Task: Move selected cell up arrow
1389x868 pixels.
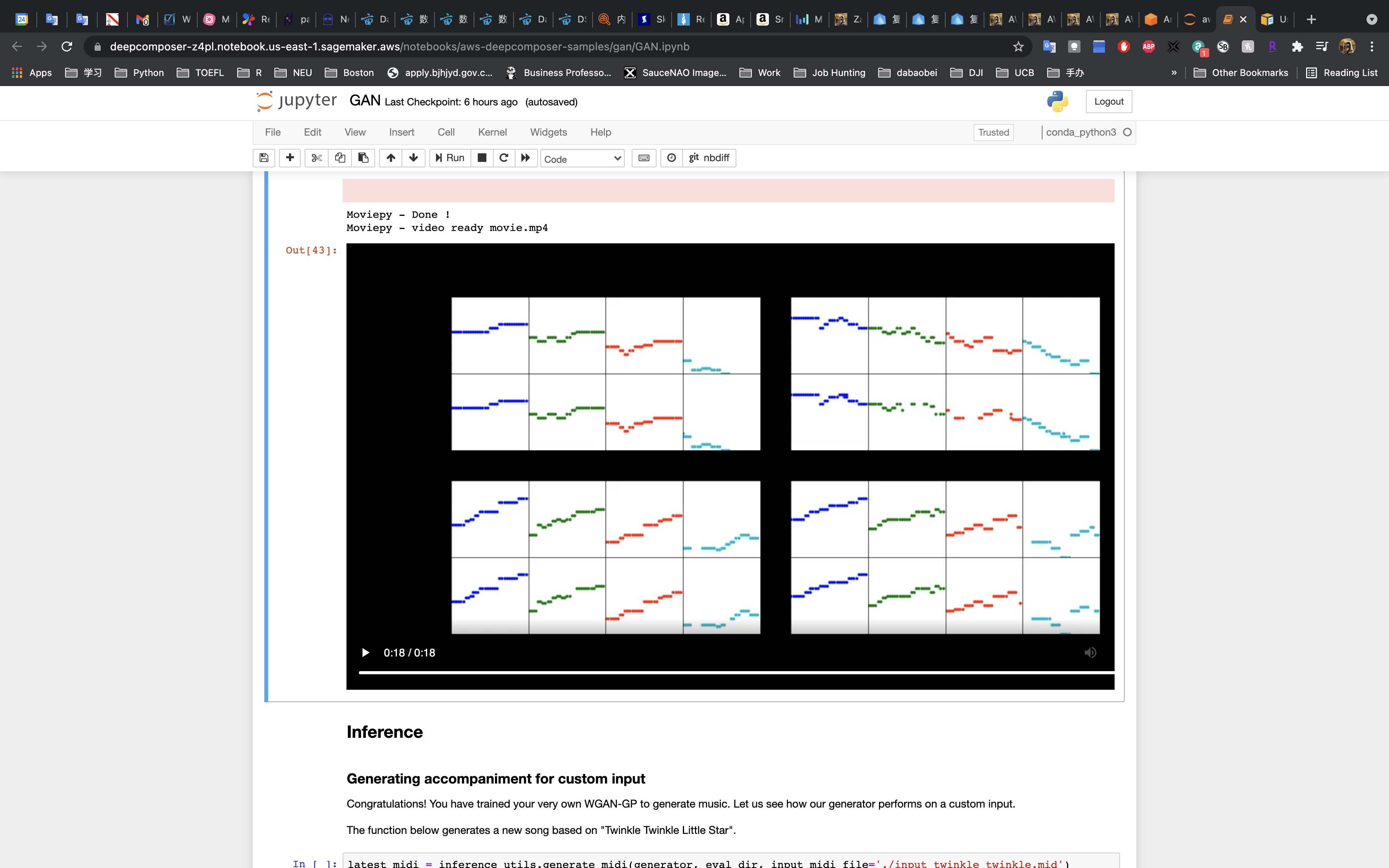Action: pyautogui.click(x=390, y=158)
